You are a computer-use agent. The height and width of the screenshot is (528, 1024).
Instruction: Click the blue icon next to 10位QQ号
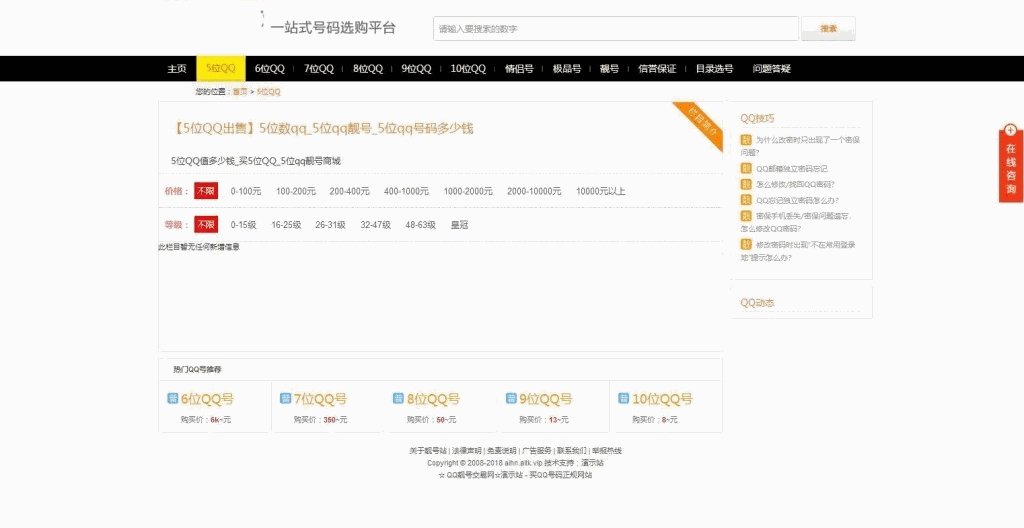624,399
